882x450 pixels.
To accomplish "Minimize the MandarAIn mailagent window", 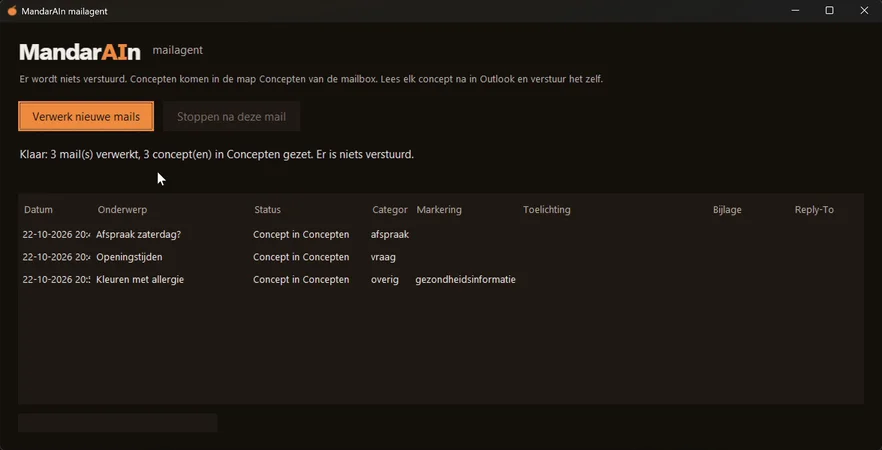I will point(795,11).
